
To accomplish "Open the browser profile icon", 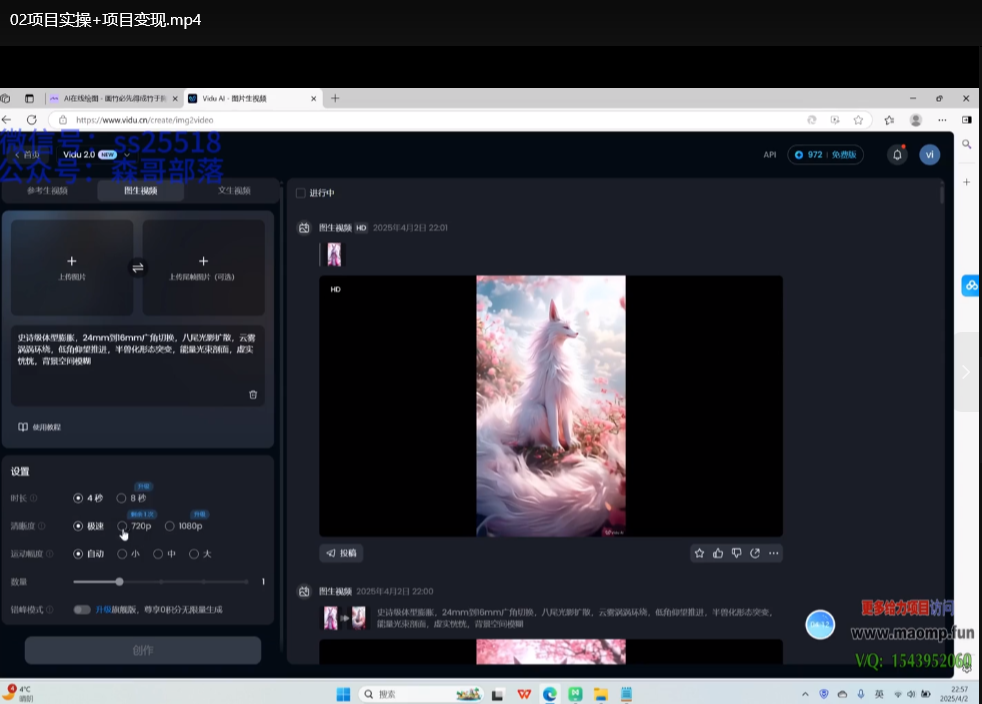I will click(916, 120).
